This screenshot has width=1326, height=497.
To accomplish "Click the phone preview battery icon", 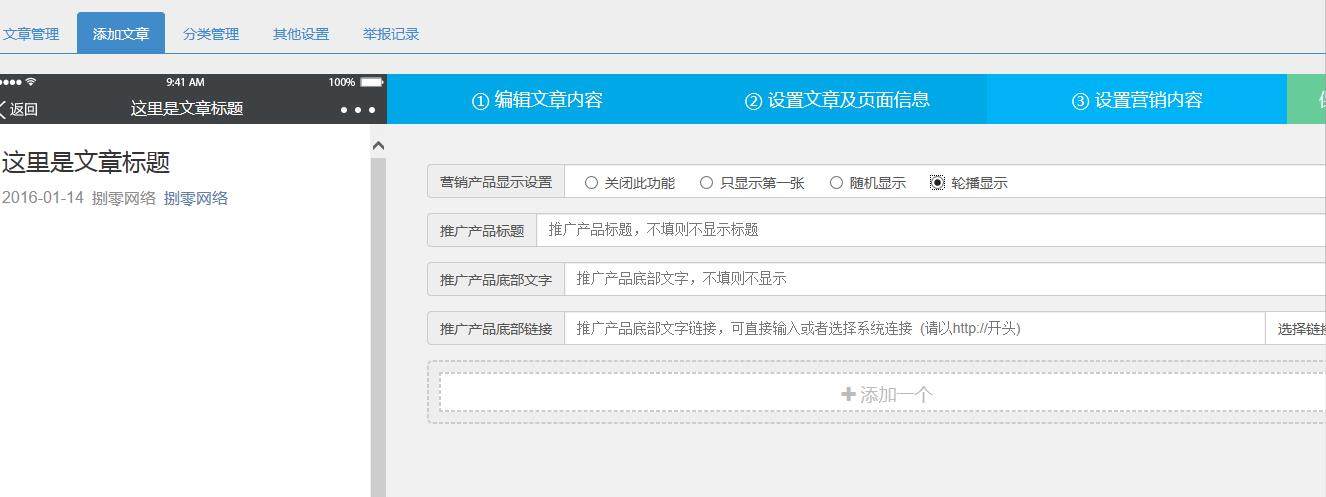I will point(371,82).
